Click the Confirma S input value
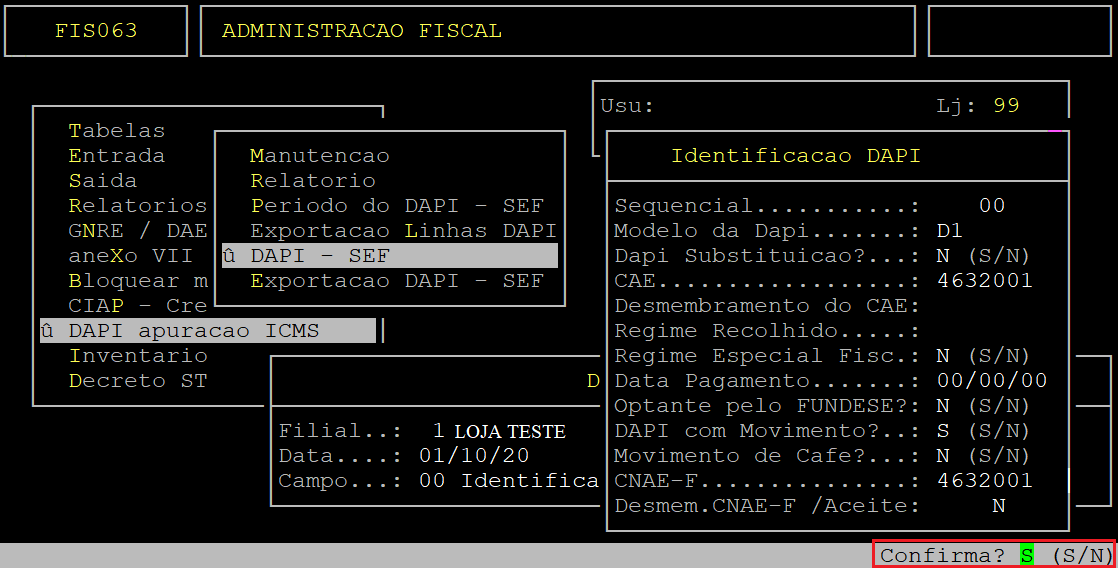Image resolution: width=1118 pixels, height=568 pixels. 1026,555
